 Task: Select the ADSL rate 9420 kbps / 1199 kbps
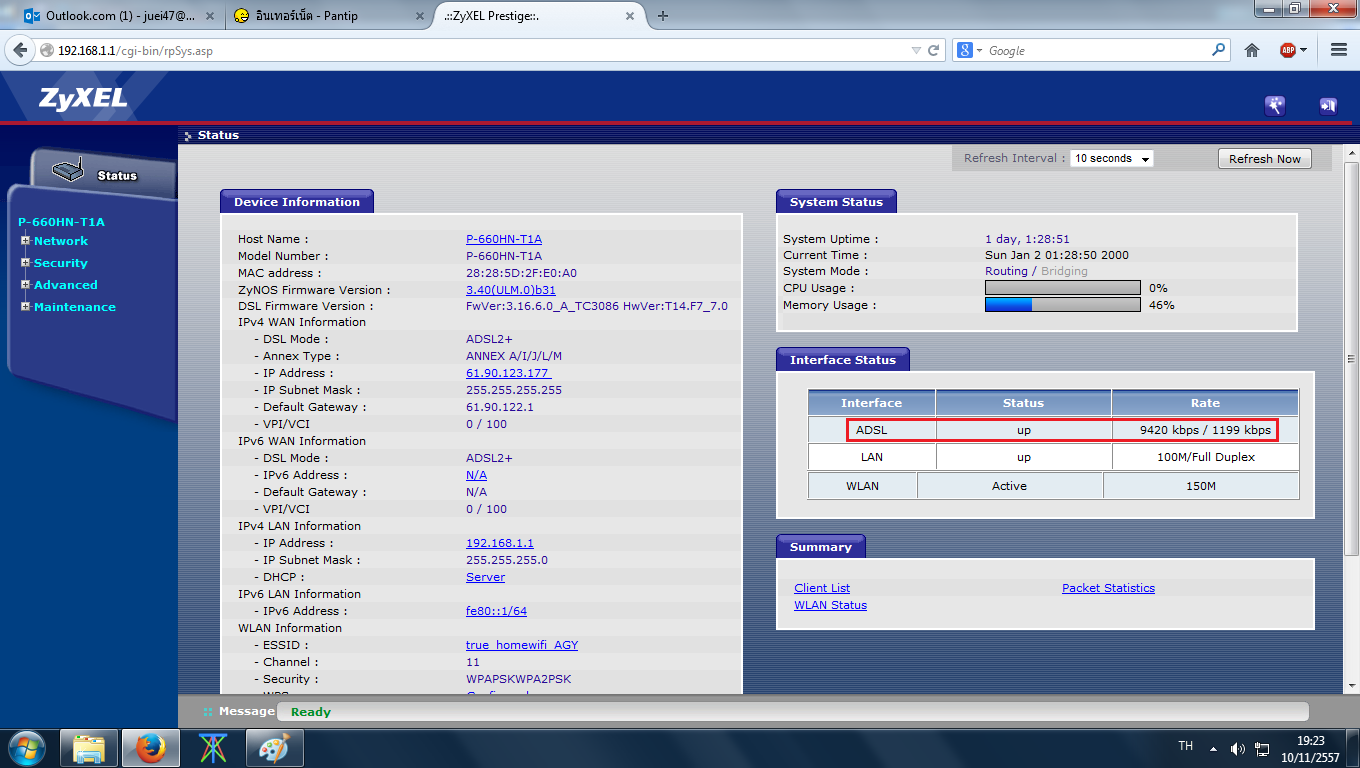[1205, 430]
